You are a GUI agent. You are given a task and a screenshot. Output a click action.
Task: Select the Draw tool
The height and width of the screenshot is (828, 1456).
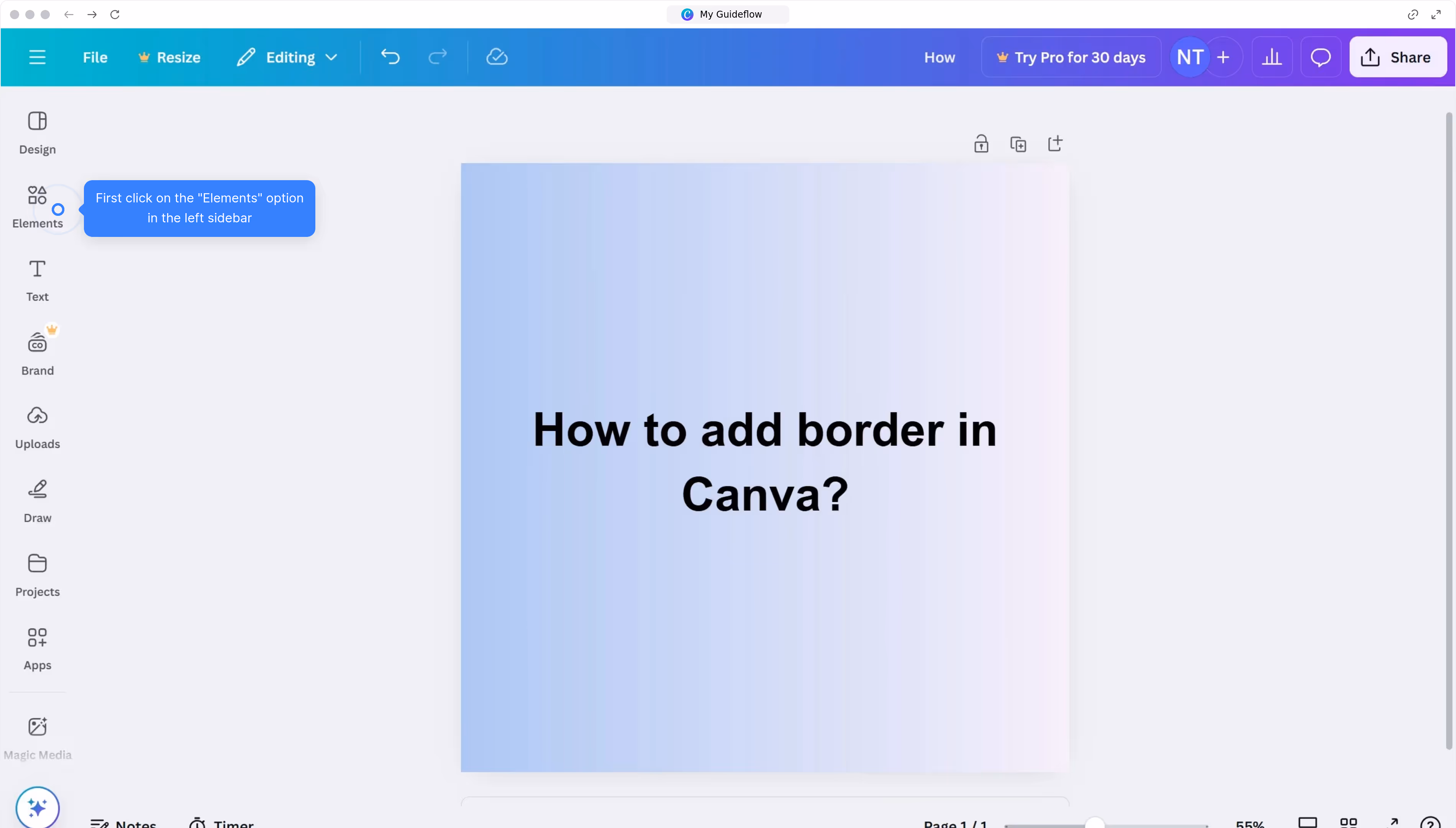pyautogui.click(x=37, y=501)
